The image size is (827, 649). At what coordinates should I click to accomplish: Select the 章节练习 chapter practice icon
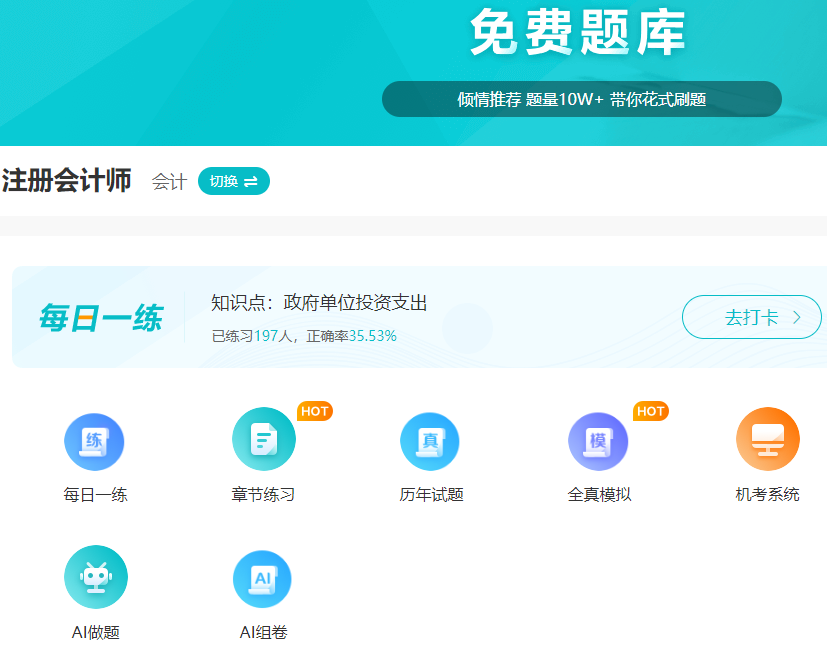click(x=262, y=439)
